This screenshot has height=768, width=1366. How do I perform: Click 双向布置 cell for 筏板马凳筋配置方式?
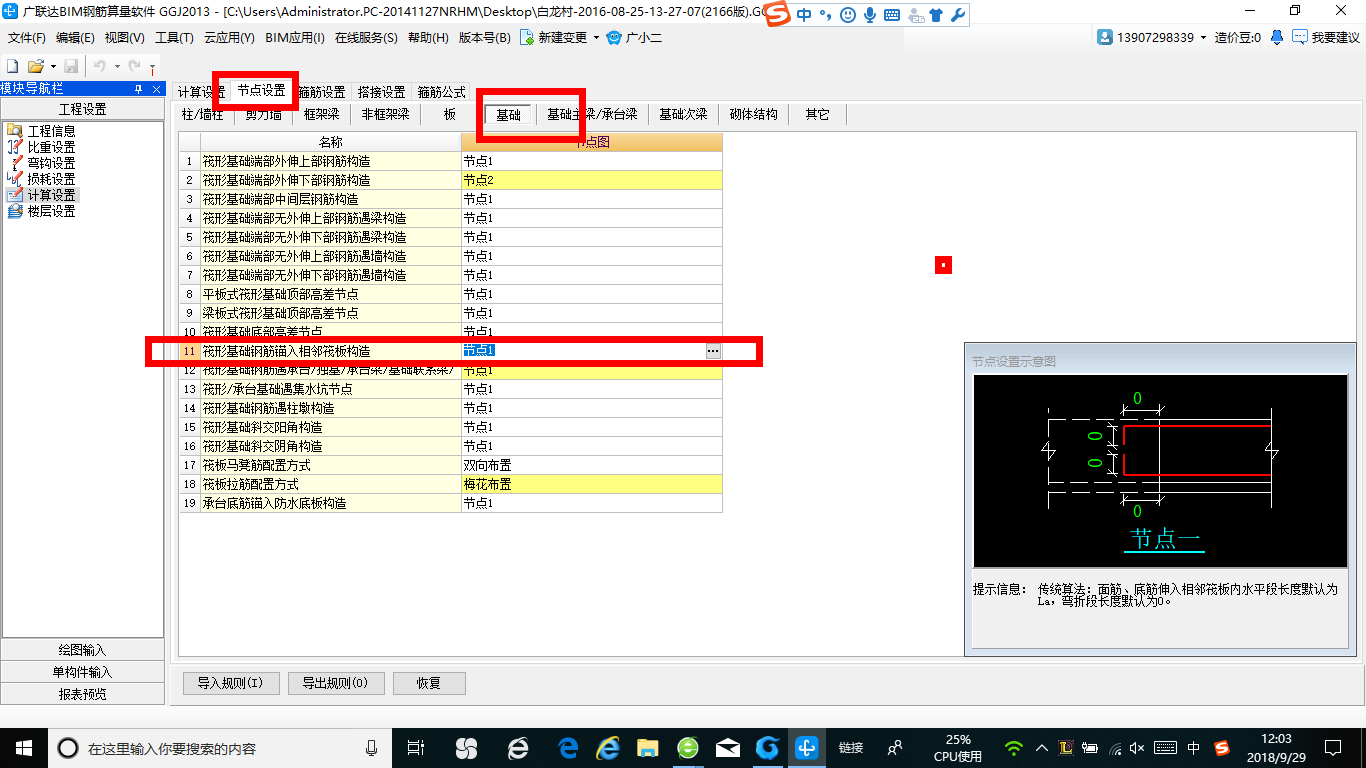[x=591, y=465]
